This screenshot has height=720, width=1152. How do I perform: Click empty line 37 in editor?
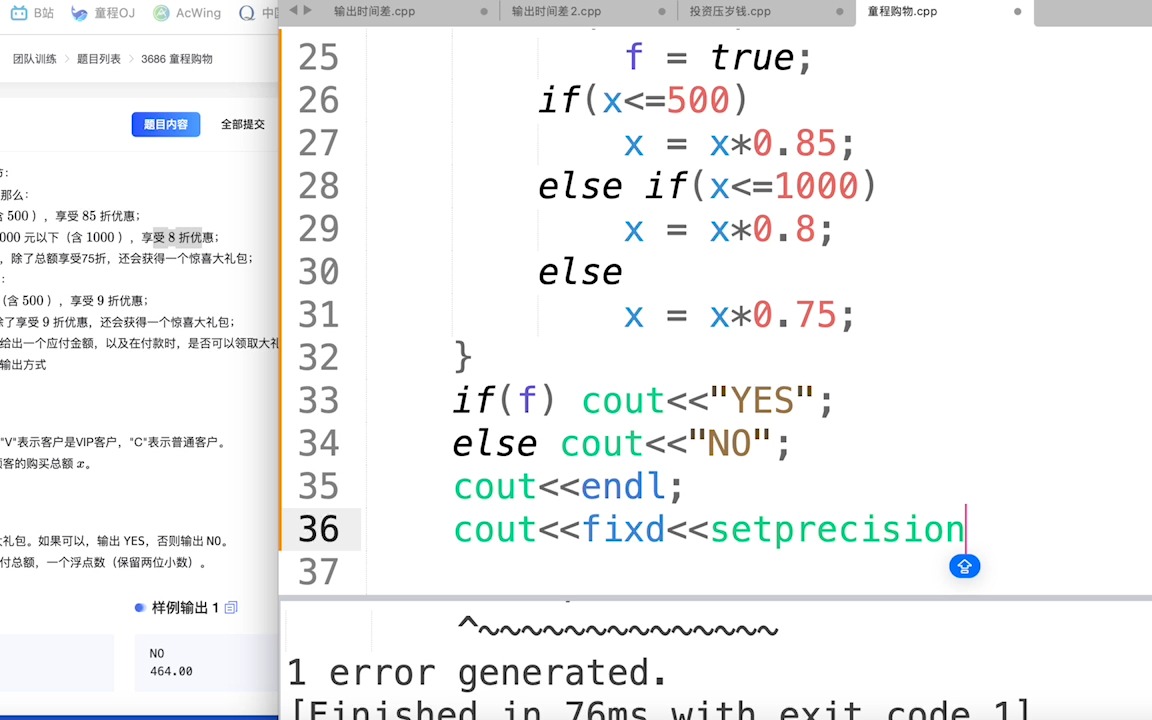pos(757,572)
